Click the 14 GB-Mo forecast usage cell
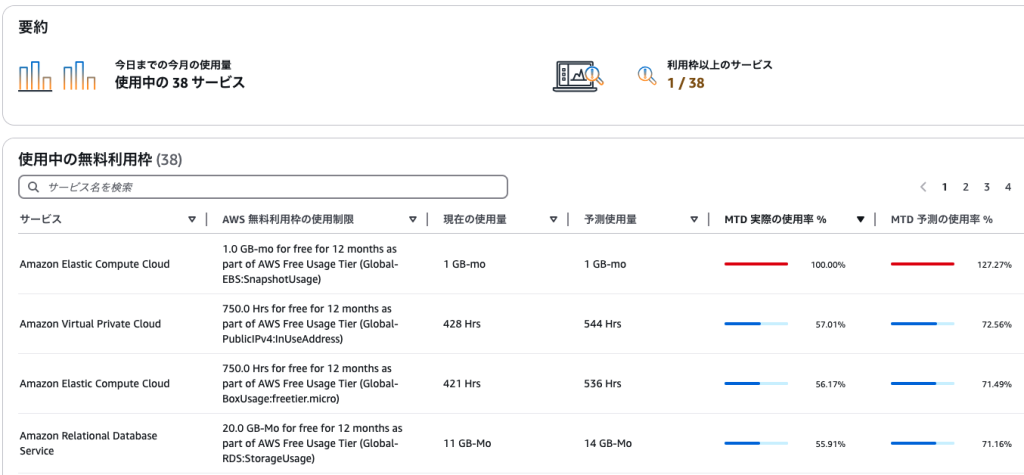1024x475 pixels. 608,443
